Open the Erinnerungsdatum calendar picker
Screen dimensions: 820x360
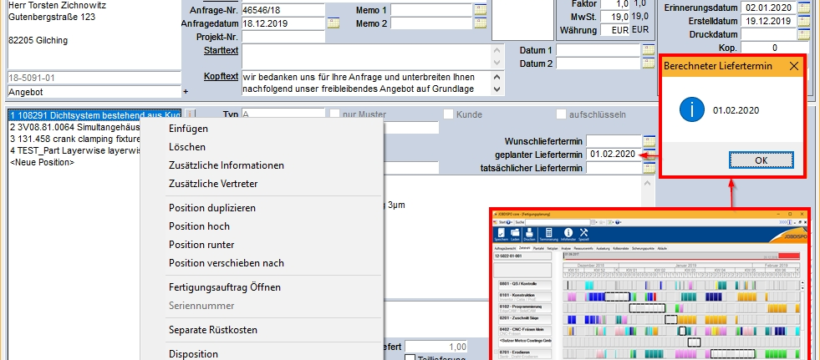pyautogui.click(x=803, y=7)
